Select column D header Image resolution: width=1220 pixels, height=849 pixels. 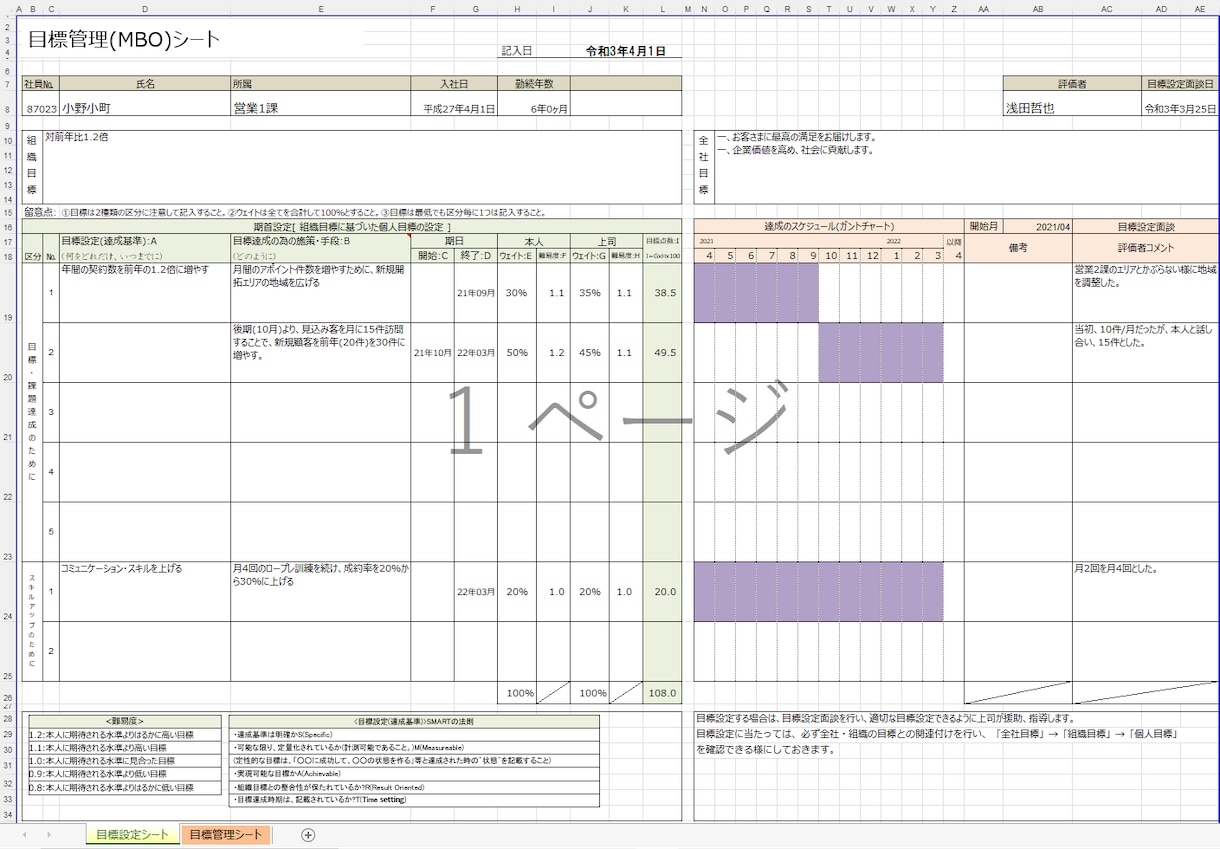point(145,9)
